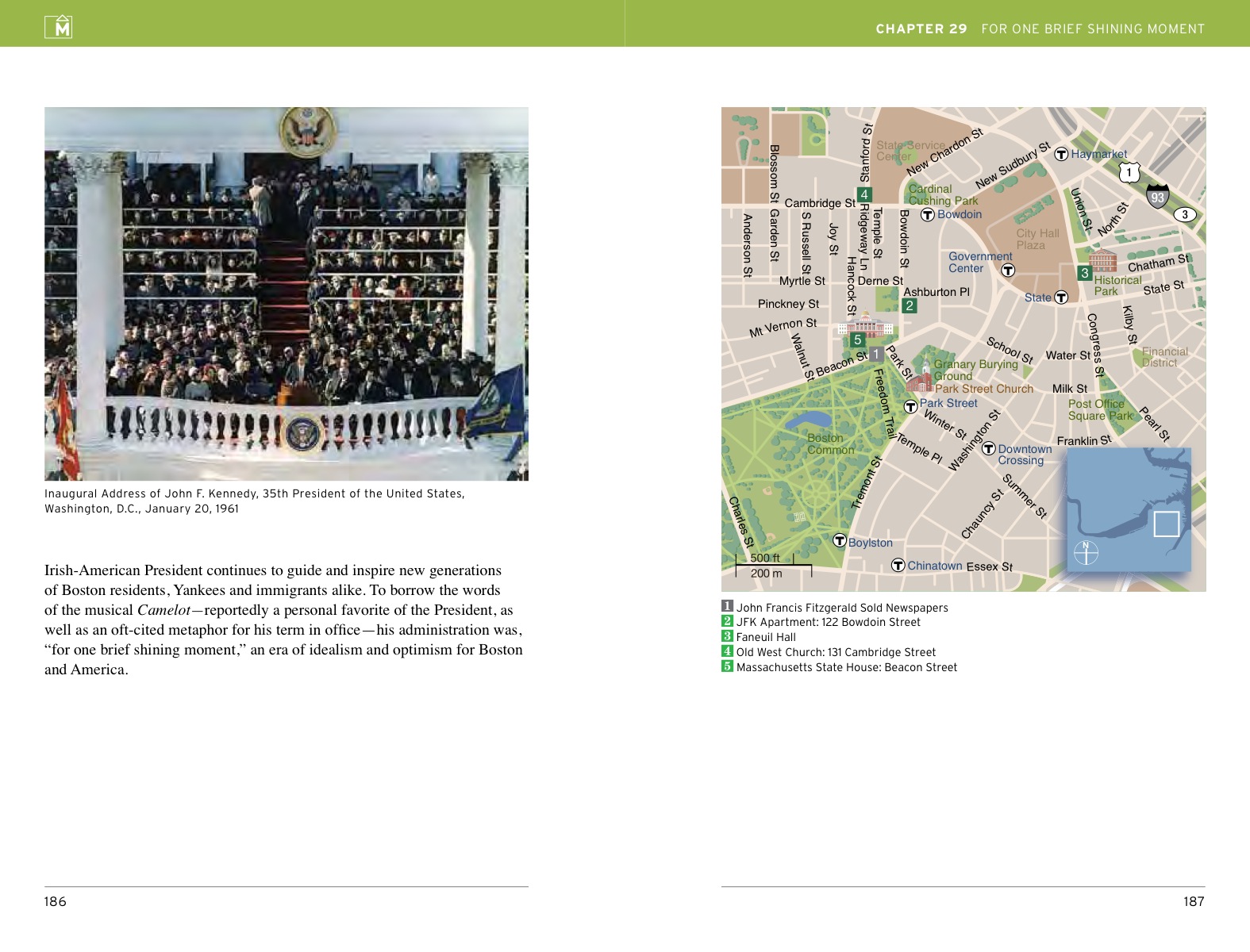The height and width of the screenshot is (952, 1250).
Task: Click the M logo in the header
Action: pos(59,27)
